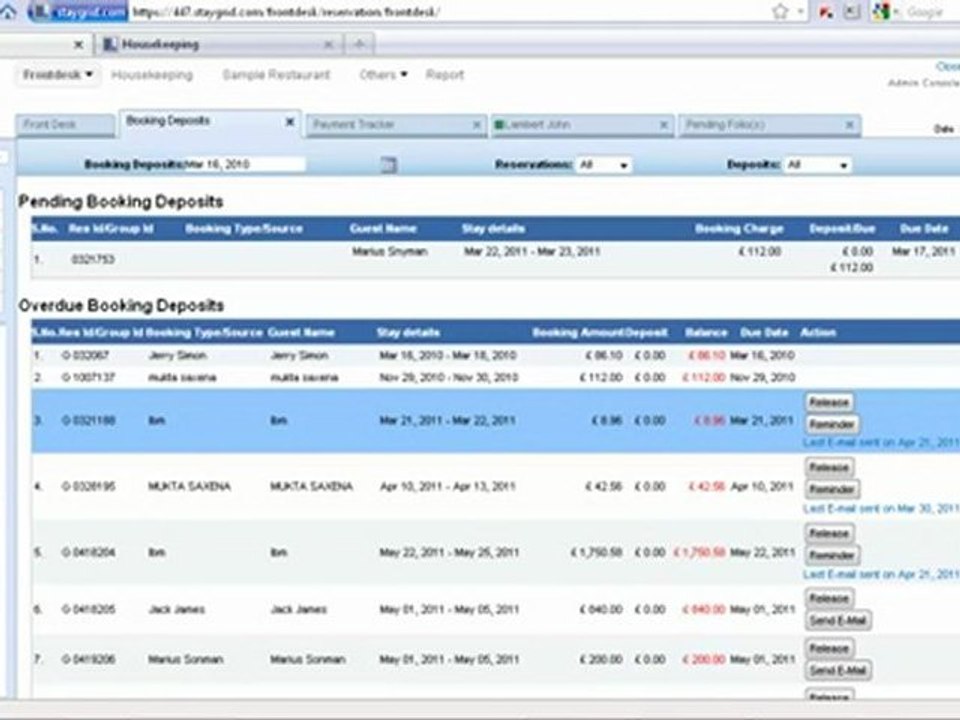Click Admin Console link at top right

(923, 83)
